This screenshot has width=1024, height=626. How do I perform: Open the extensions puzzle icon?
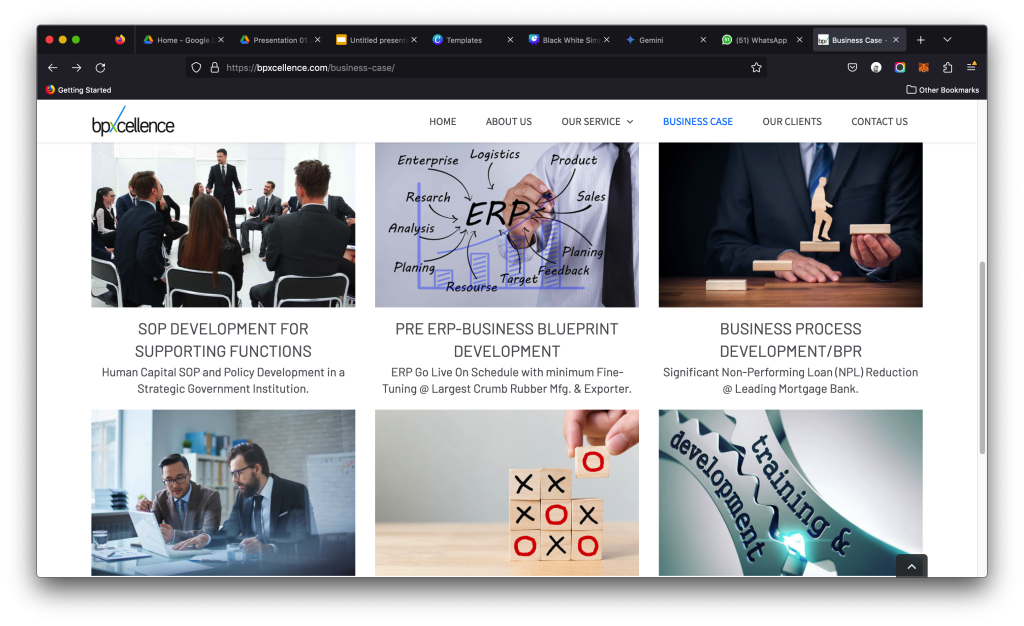tap(948, 67)
